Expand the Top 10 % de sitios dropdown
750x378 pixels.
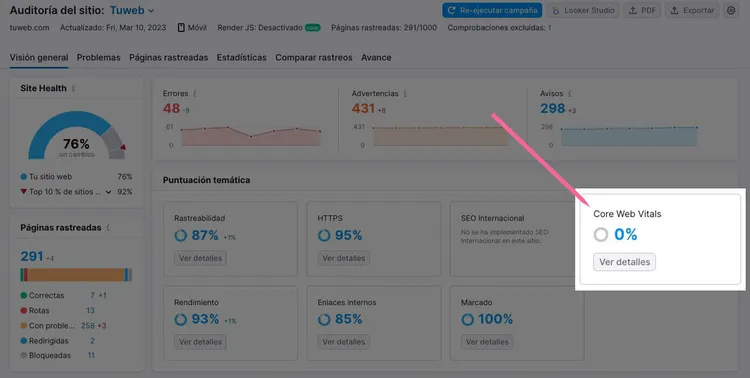(109, 192)
